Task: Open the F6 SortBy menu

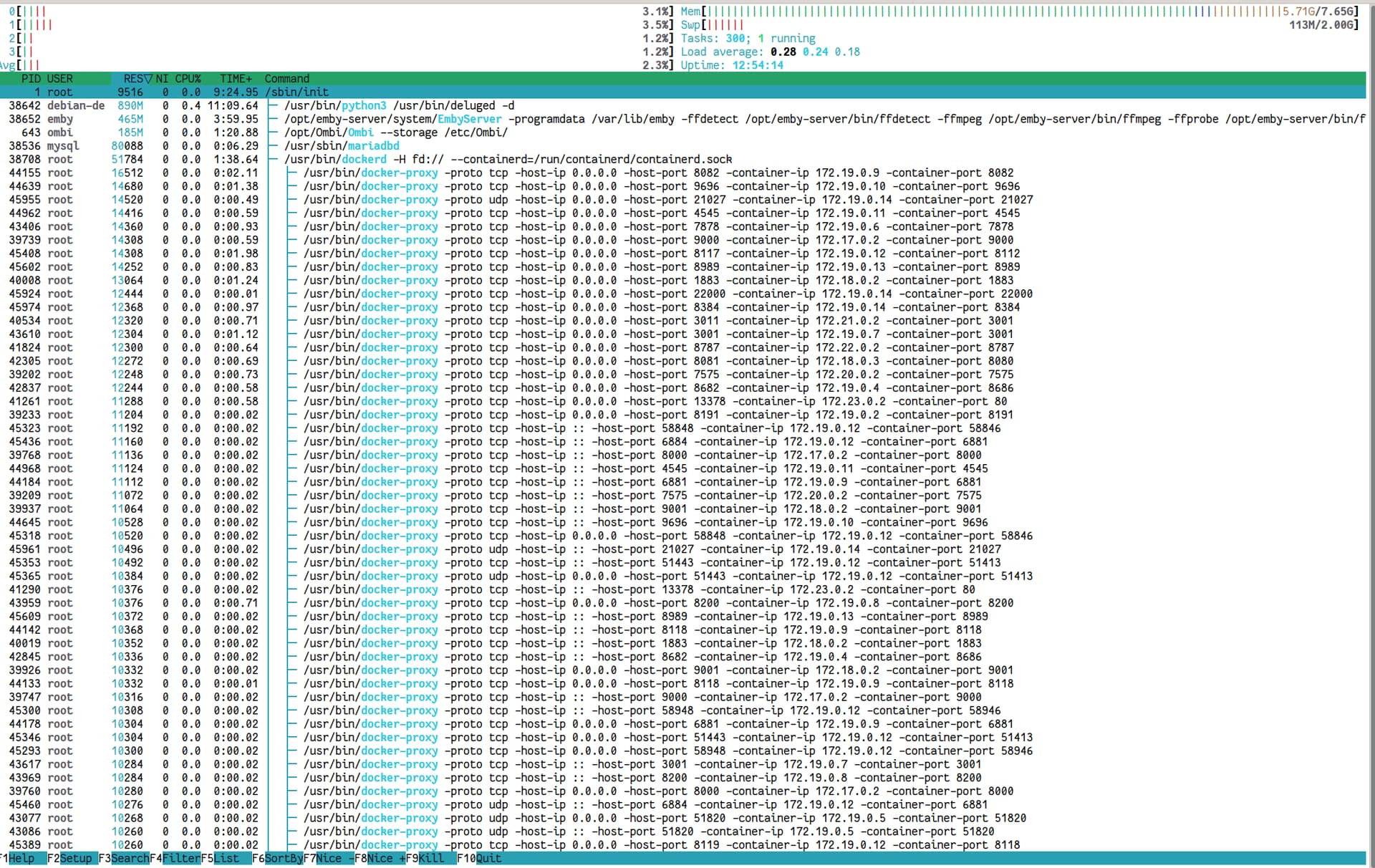Action: pos(278,858)
